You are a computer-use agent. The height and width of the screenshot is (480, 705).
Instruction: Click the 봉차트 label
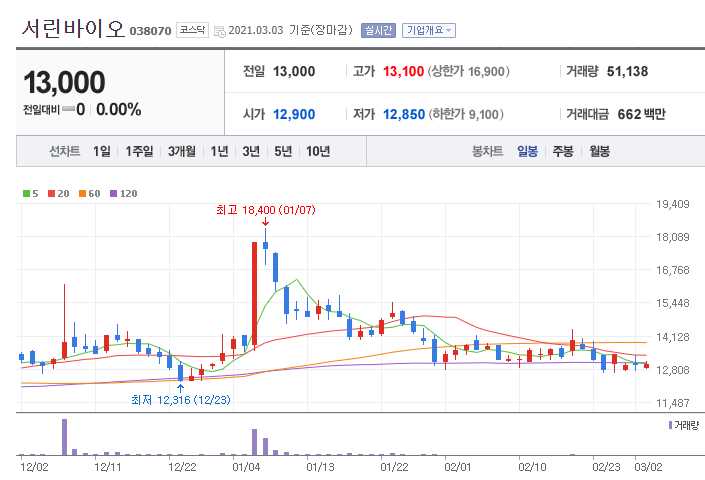(487, 151)
